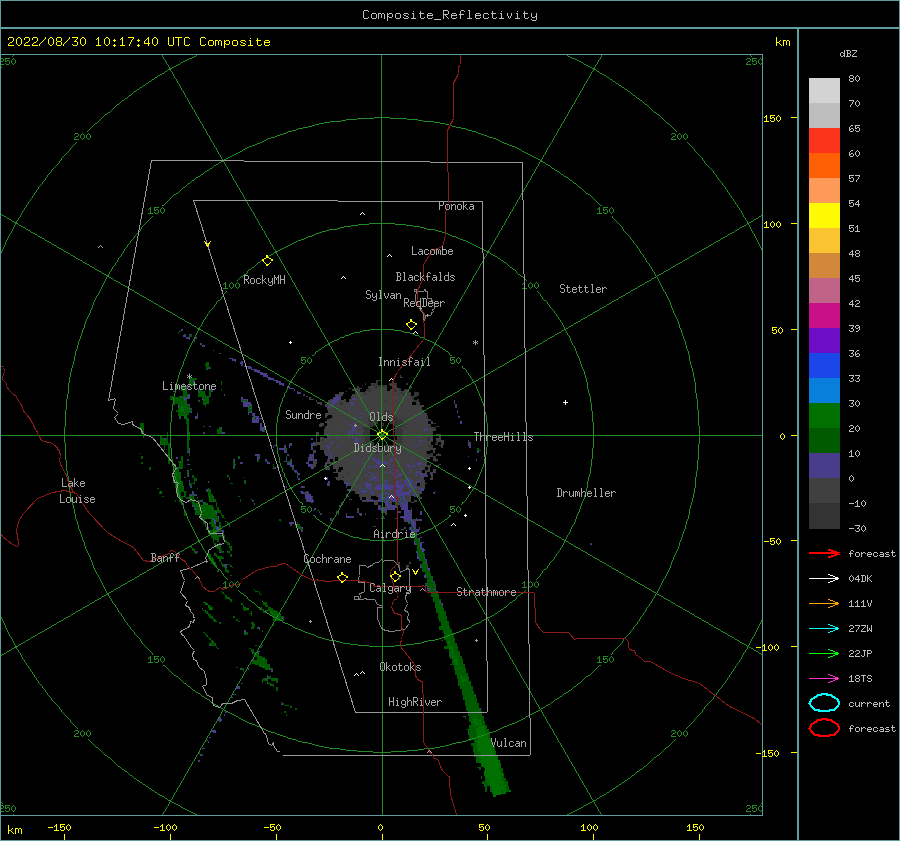The image size is (900, 841).
Task: Click the cyan current ellipse icon
Action: coord(824,703)
